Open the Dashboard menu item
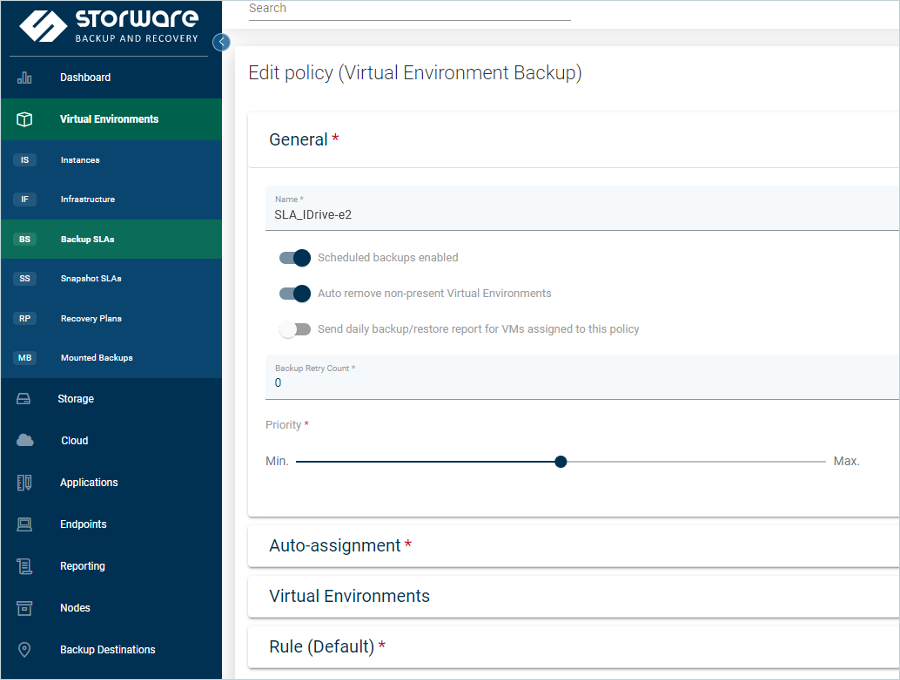Screen dimensions: 900x680 tap(86, 77)
